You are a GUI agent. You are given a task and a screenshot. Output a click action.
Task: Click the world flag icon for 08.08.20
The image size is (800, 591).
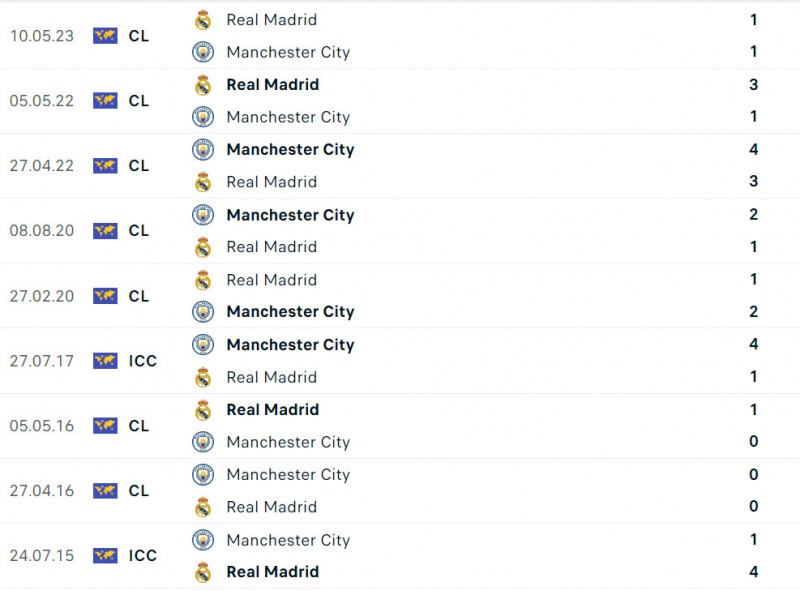(105, 231)
